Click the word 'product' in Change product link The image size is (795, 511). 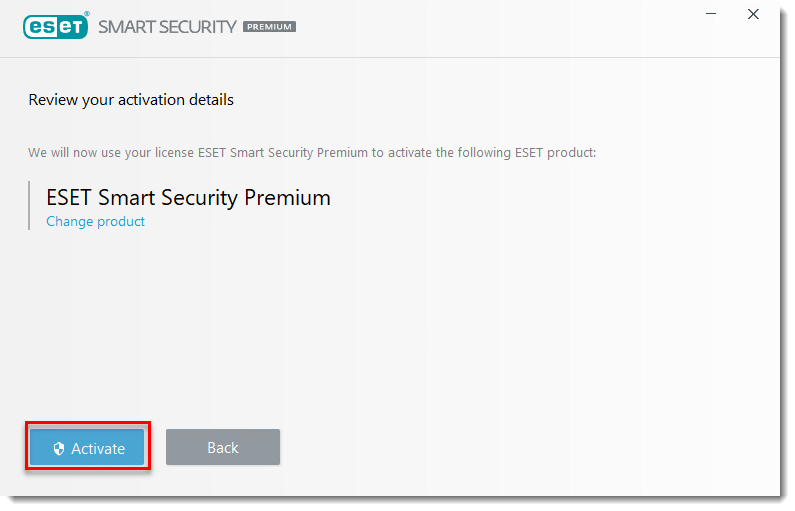click(x=120, y=222)
